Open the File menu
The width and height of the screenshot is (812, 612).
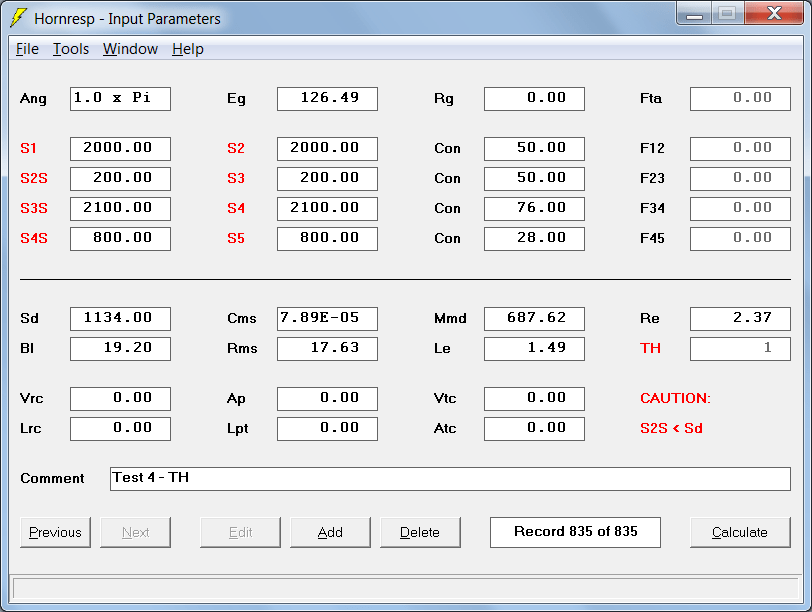tap(27, 49)
